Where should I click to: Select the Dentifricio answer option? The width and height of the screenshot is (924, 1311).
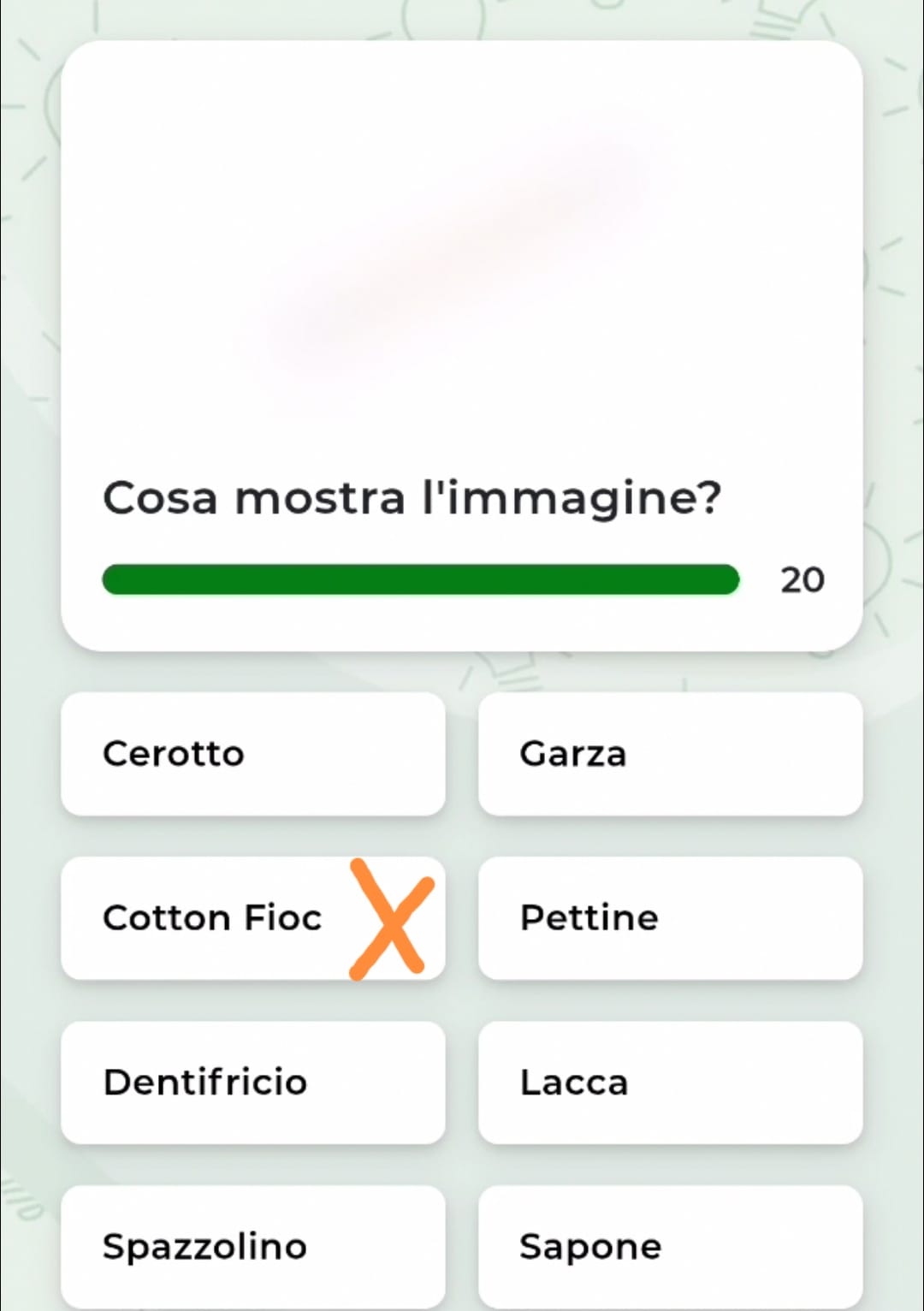click(x=253, y=1083)
